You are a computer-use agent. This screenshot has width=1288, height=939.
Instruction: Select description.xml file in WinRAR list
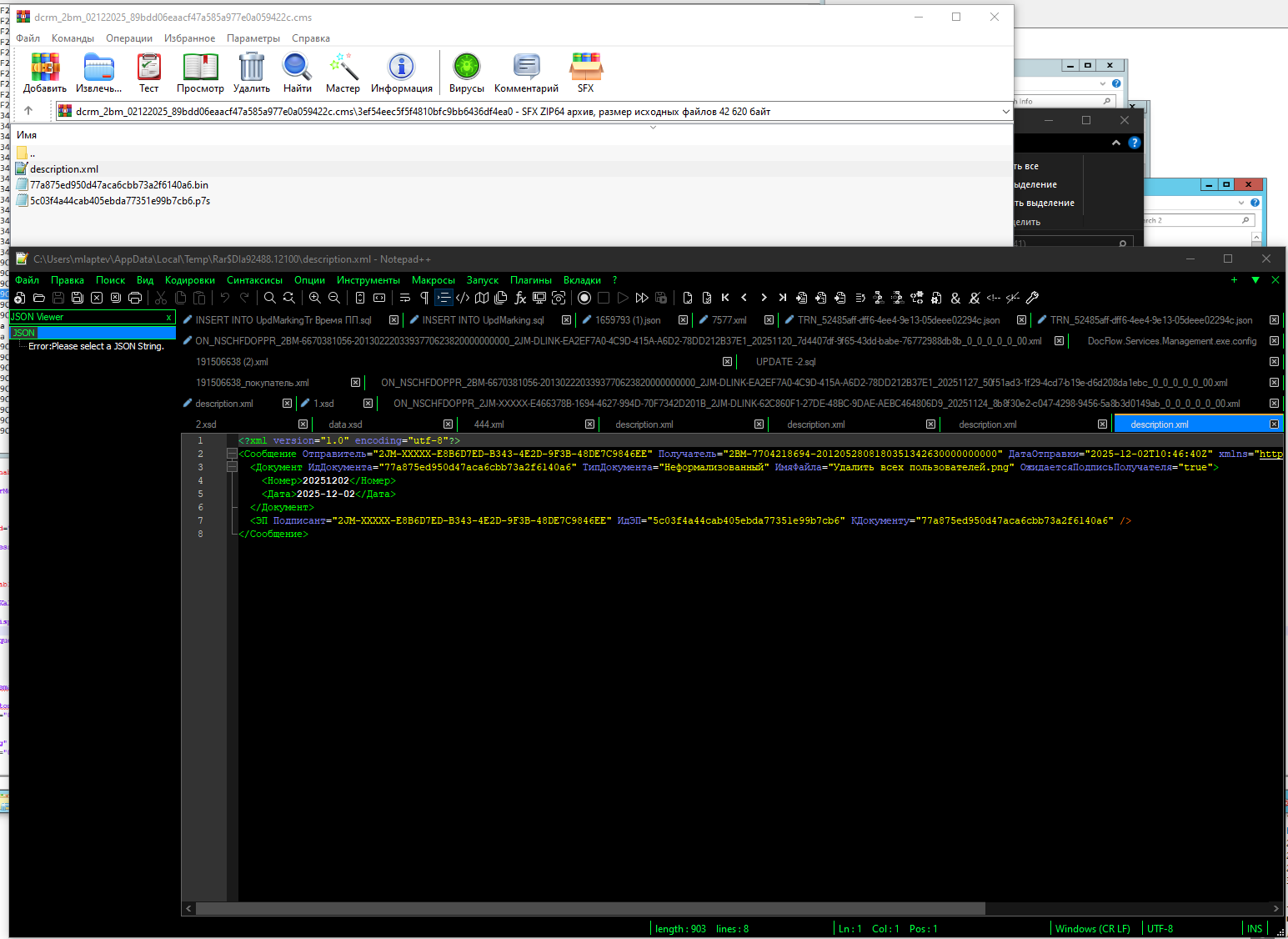pos(64,169)
